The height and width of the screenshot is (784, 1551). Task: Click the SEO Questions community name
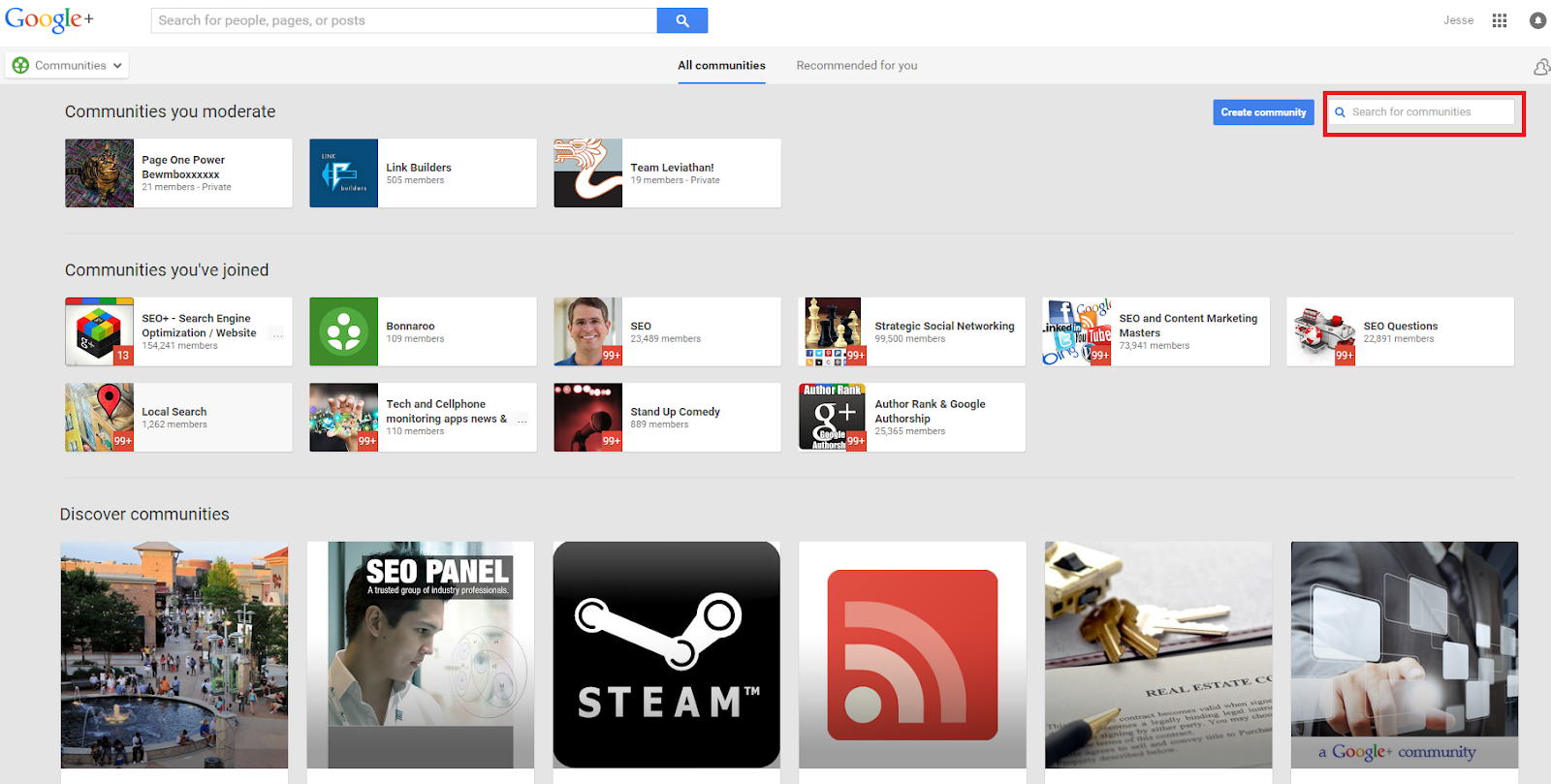tap(1400, 327)
